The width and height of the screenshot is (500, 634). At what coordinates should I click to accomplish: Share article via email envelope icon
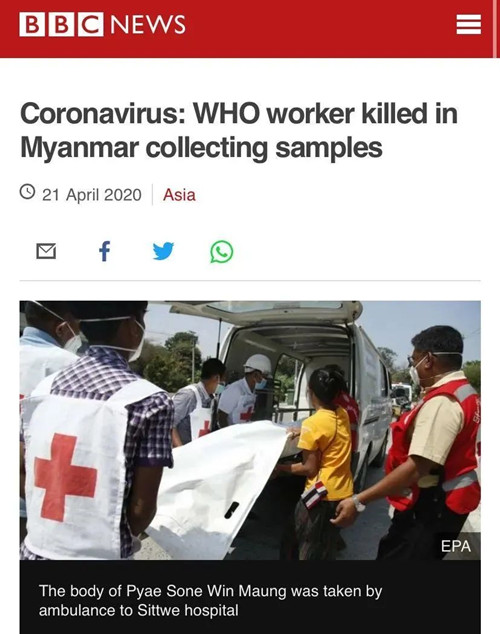click(46, 251)
